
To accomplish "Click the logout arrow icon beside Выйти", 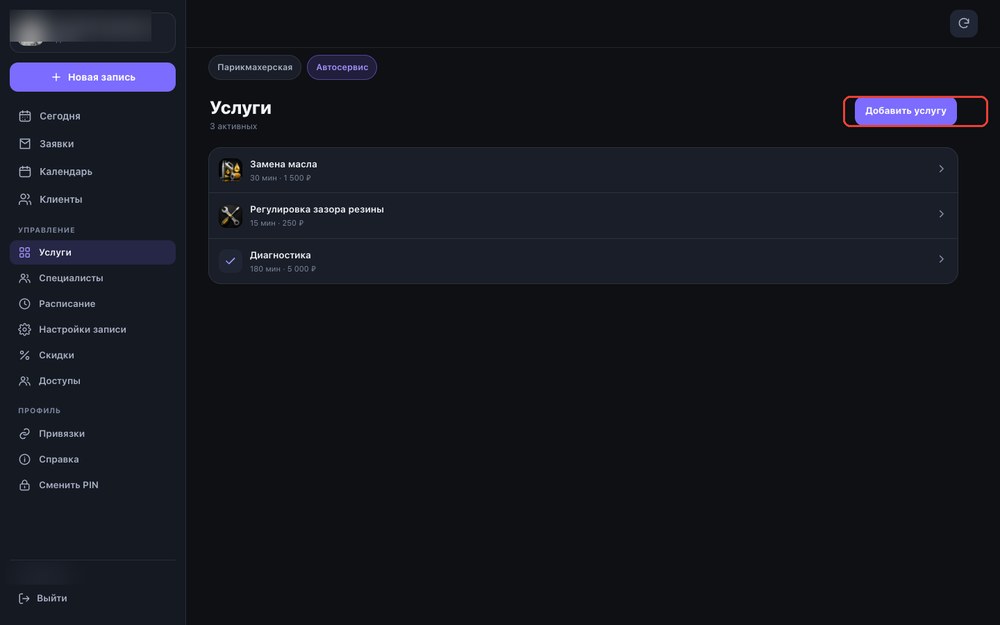I will (24, 598).
